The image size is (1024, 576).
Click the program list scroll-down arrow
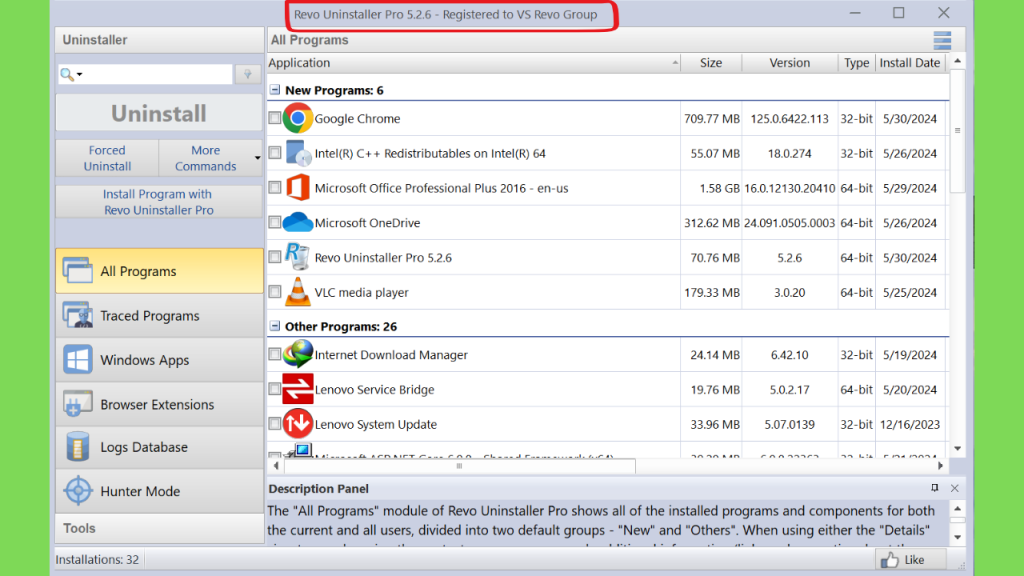[957, 449]
